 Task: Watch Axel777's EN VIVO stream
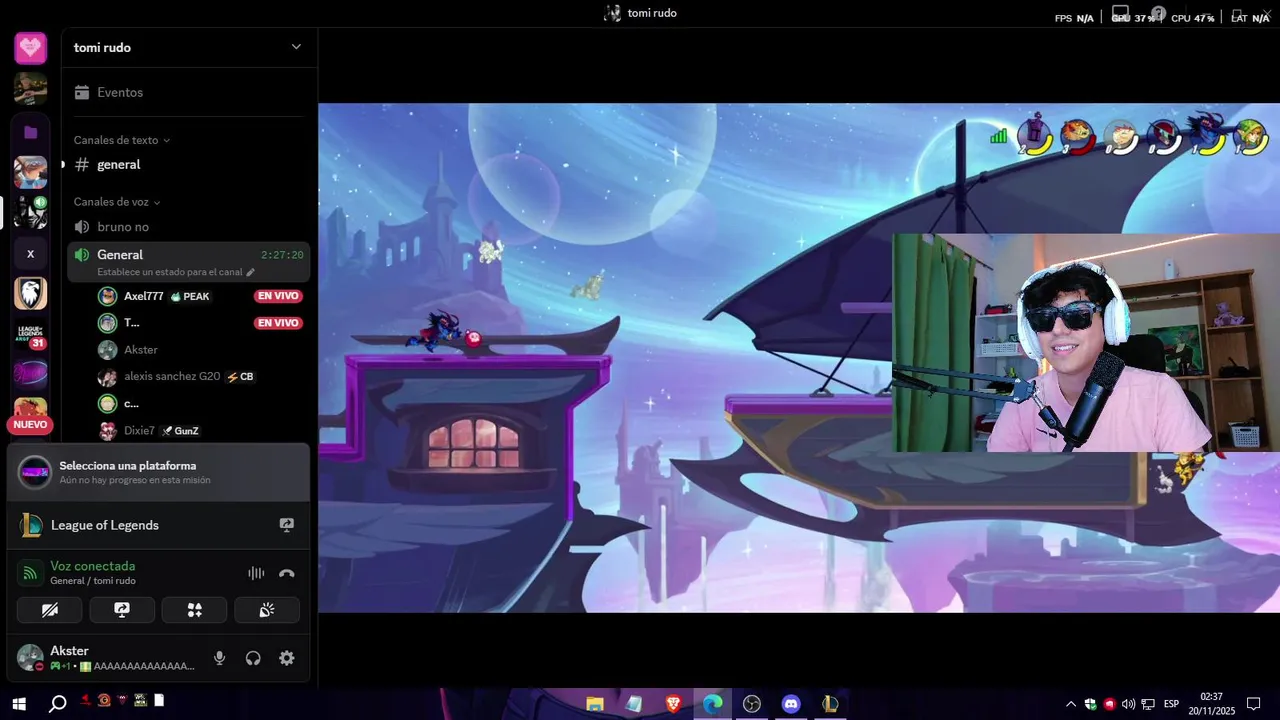tap(278, 296)
